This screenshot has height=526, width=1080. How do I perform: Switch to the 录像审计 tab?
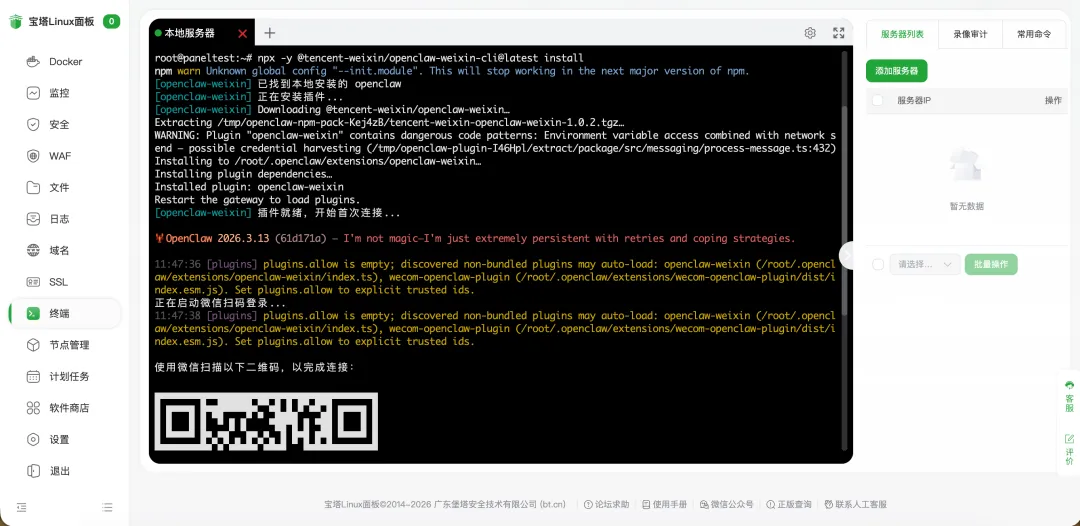[970, 34]
